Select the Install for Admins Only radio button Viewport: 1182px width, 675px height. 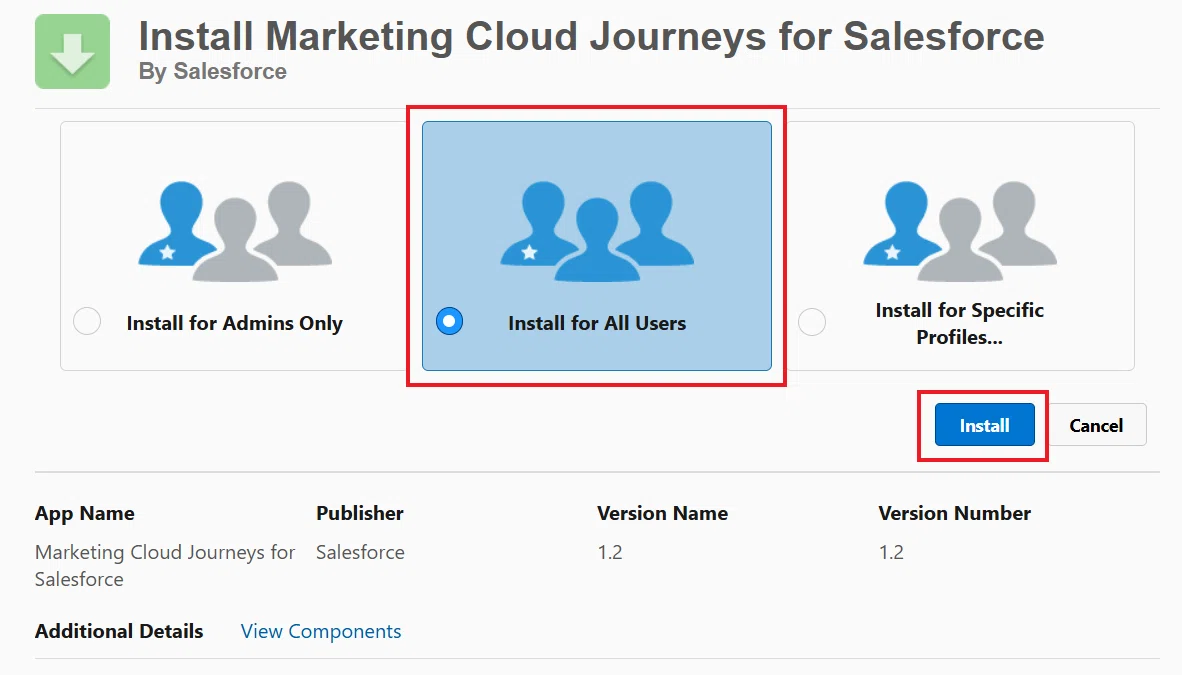[87, 321]
